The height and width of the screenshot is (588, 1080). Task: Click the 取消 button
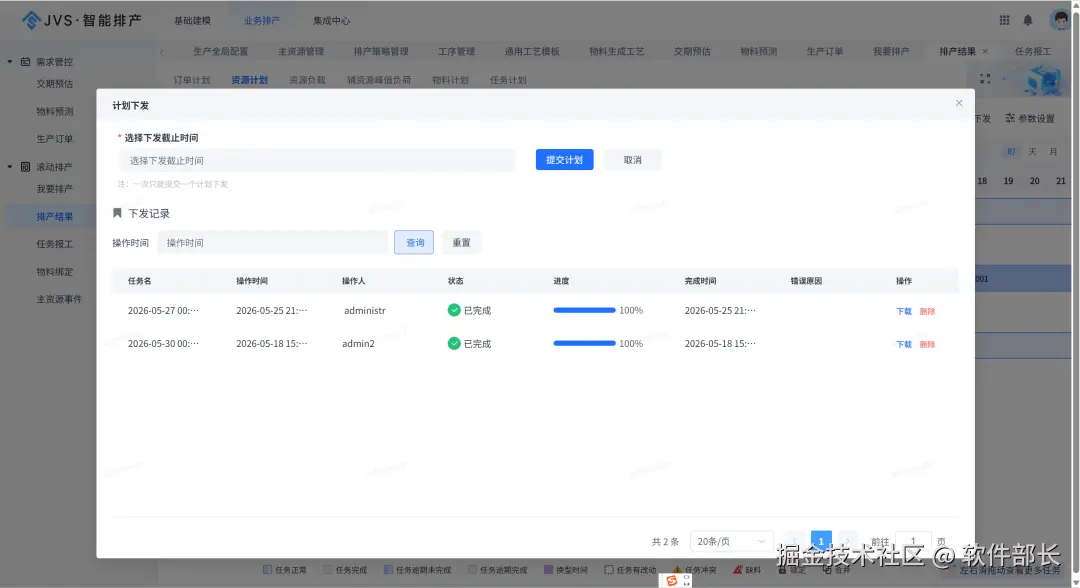[x=632, y=160]
